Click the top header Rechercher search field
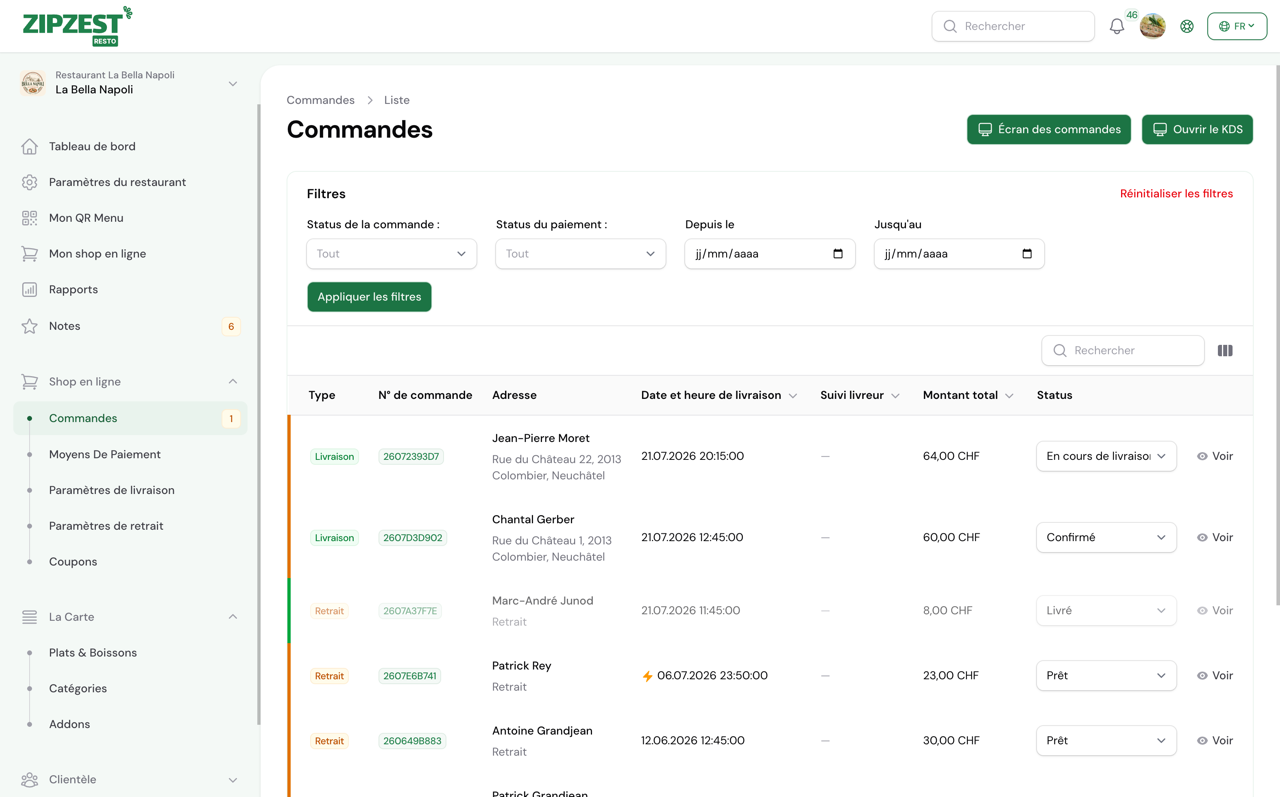The image size is (1280, 797). pos(1013,26)
